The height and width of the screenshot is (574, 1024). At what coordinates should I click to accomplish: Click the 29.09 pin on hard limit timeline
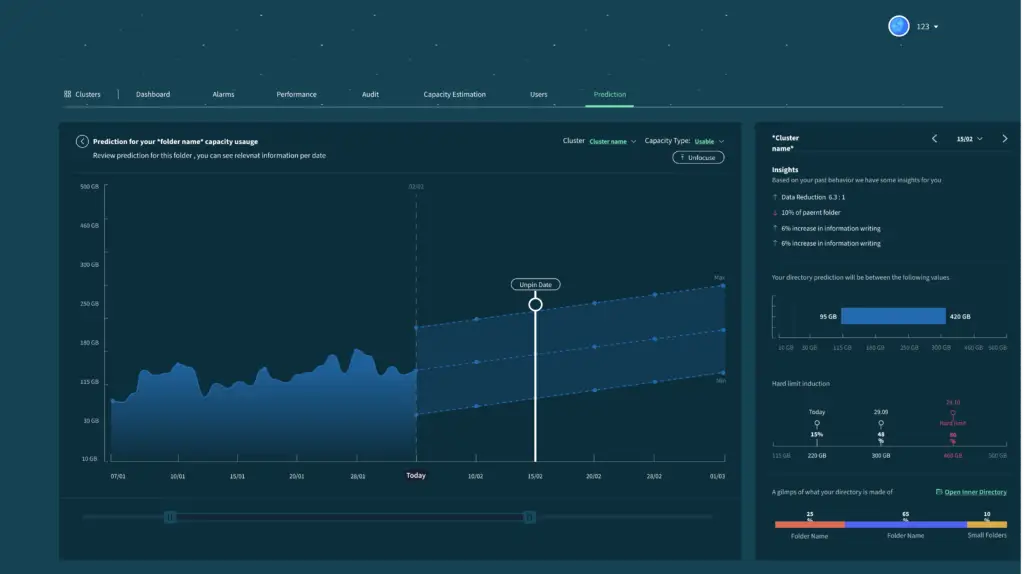pyautogui.click(x=880, y=423)
